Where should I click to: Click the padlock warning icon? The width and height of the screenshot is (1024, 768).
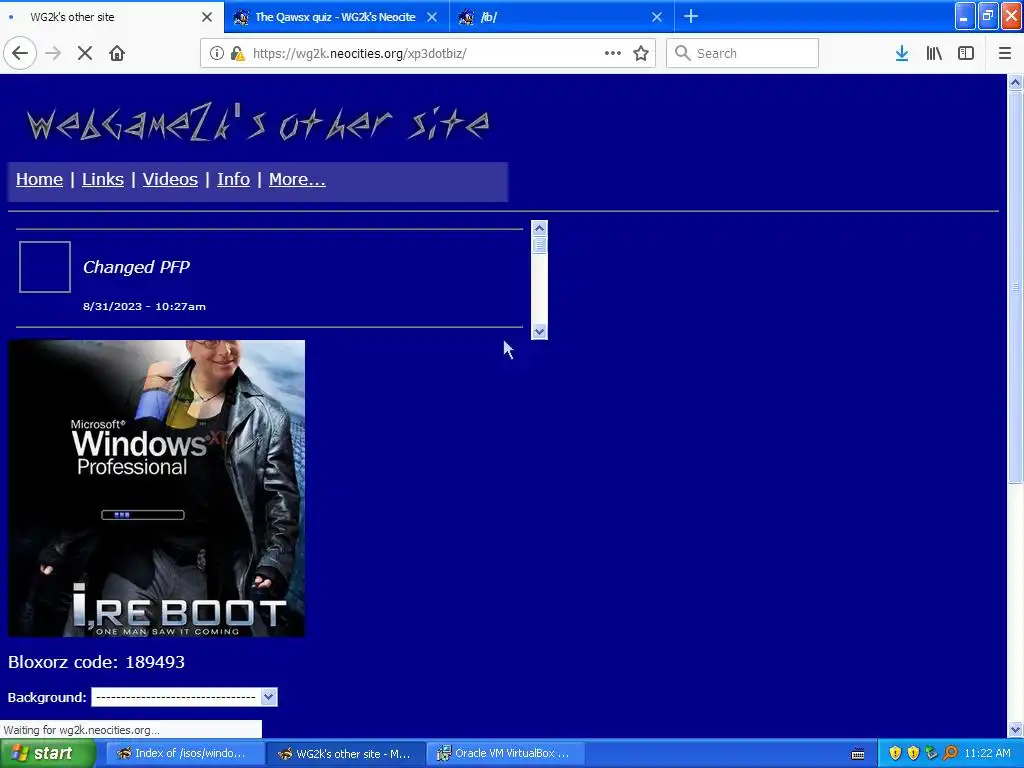coord(238,54)
